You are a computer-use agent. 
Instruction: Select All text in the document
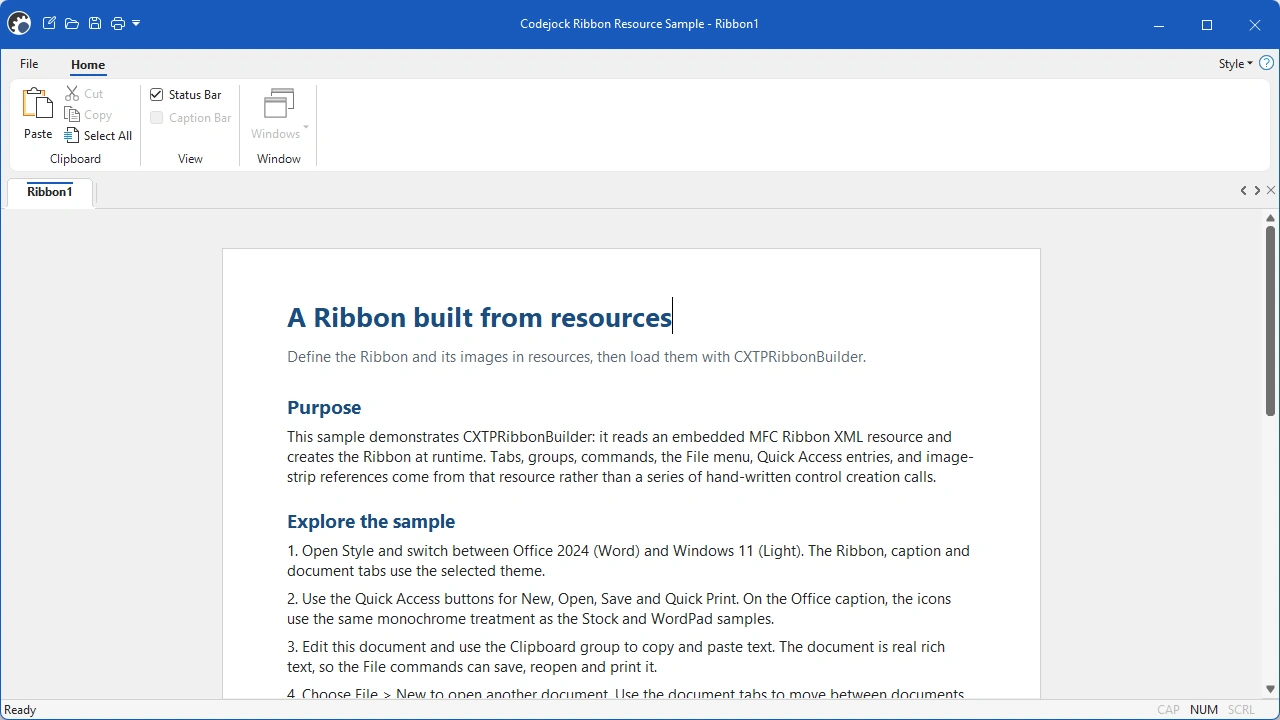click(x=98, y=135)
